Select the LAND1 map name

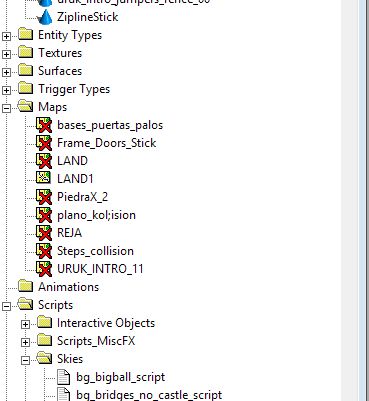coord(75,179)
